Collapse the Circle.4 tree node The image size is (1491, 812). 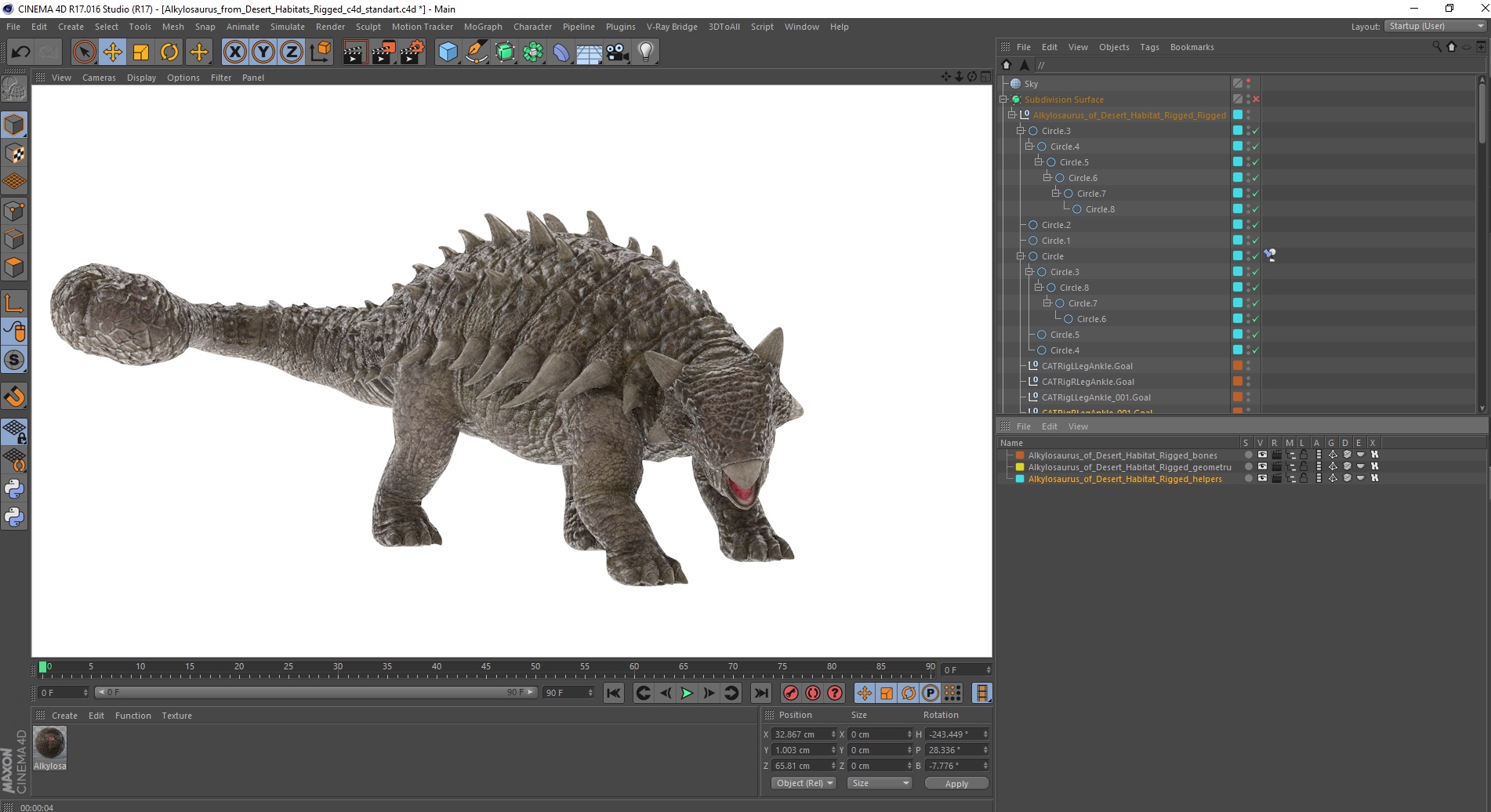[x=1029, y=147]
